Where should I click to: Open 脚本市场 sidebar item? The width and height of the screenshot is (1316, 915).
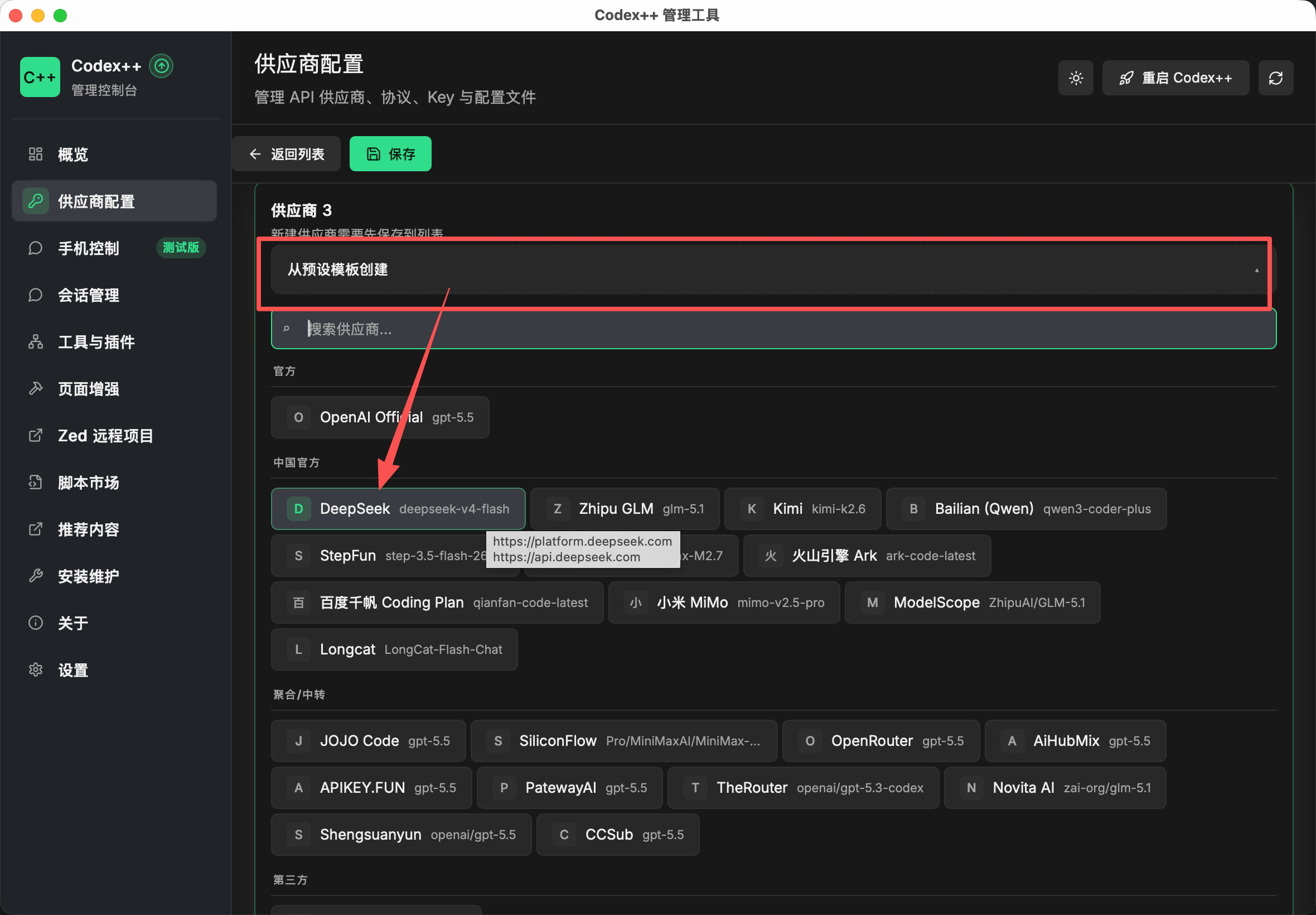click(x=114, y=483)
